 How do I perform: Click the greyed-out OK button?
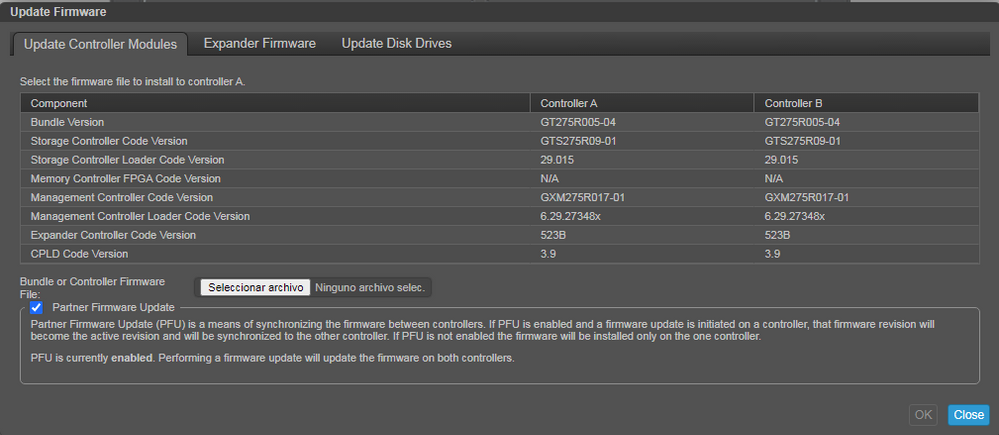point(923,415)
